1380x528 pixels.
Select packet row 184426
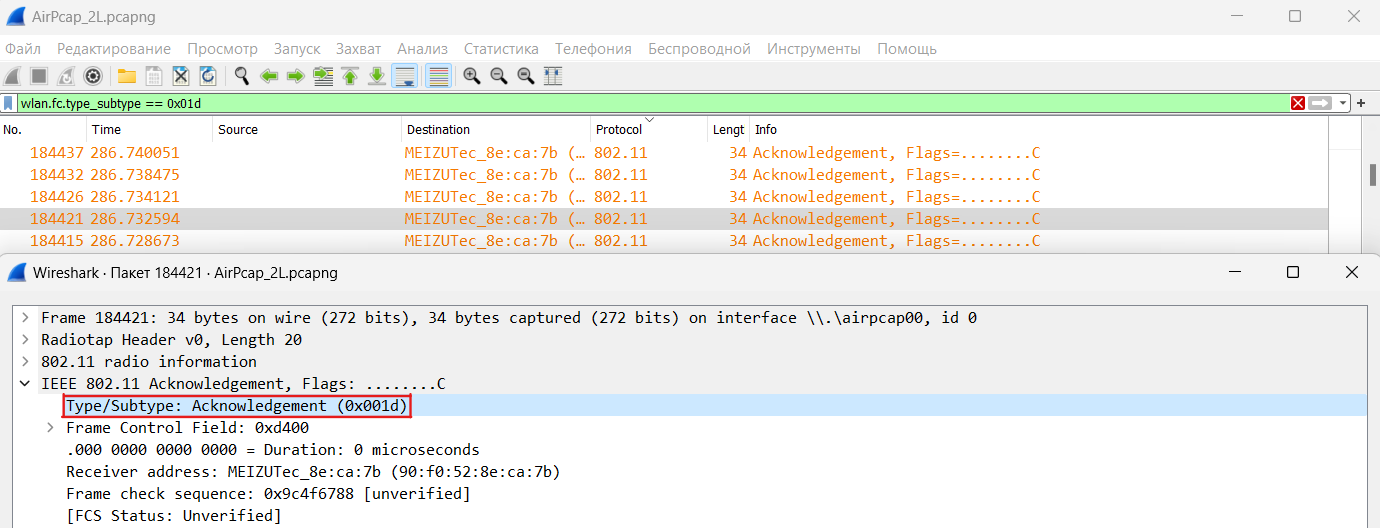pyautogui.click(x=664, y=197)
